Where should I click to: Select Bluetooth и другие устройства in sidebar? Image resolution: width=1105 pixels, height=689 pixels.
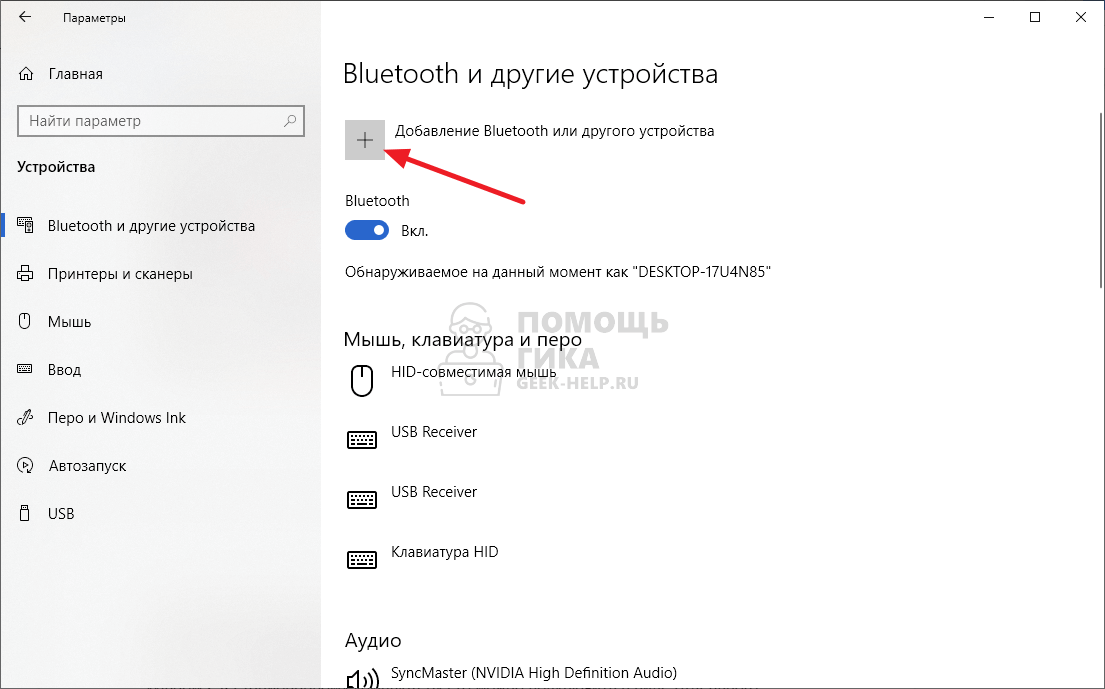click(x=151, y=226)
